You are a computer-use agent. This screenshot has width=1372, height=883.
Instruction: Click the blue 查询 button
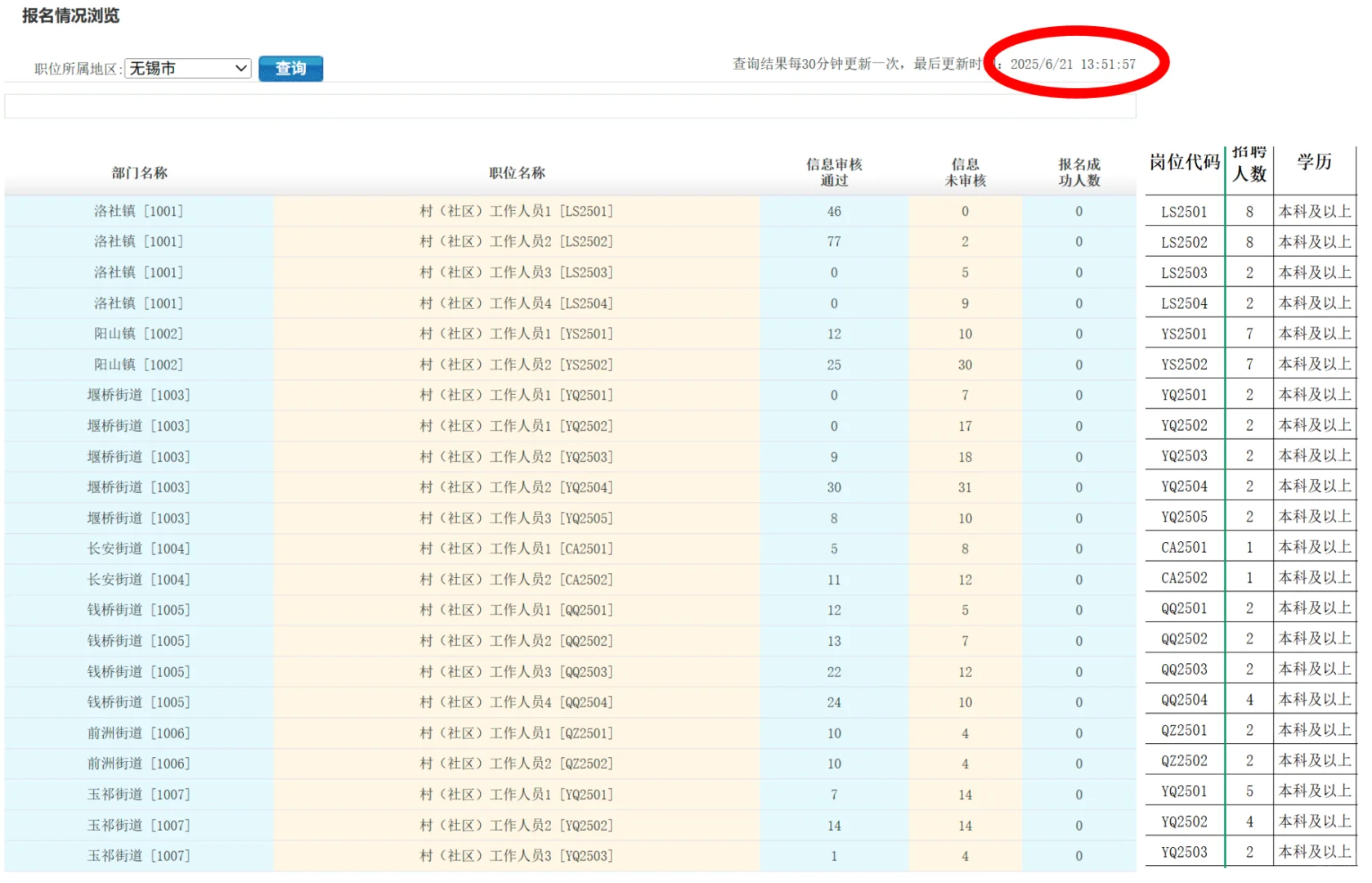(290, 69)
